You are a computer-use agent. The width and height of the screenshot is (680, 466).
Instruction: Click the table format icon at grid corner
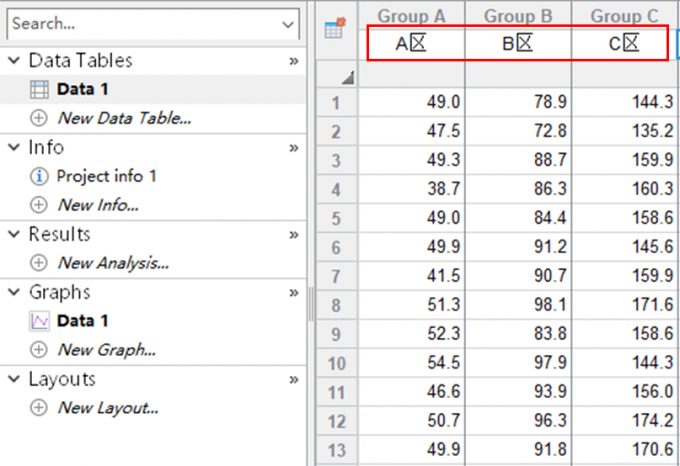pyautogui.click(x=336, y=30)
